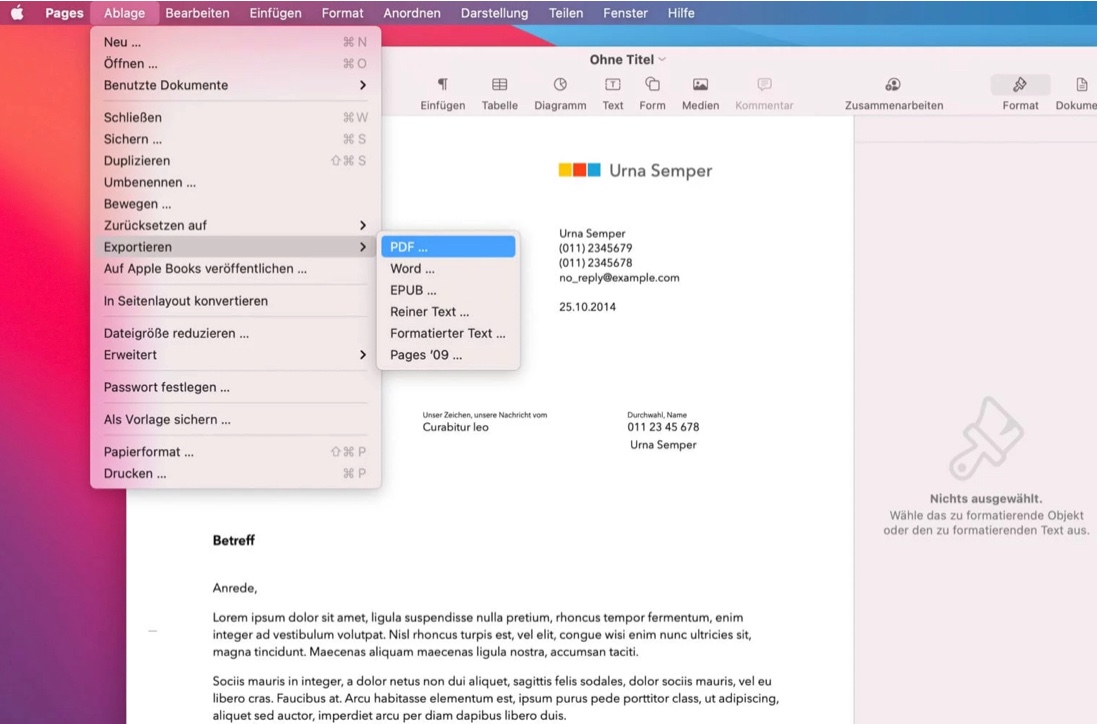Click the Kommentar speech bubble icon

tap(764, 85)
